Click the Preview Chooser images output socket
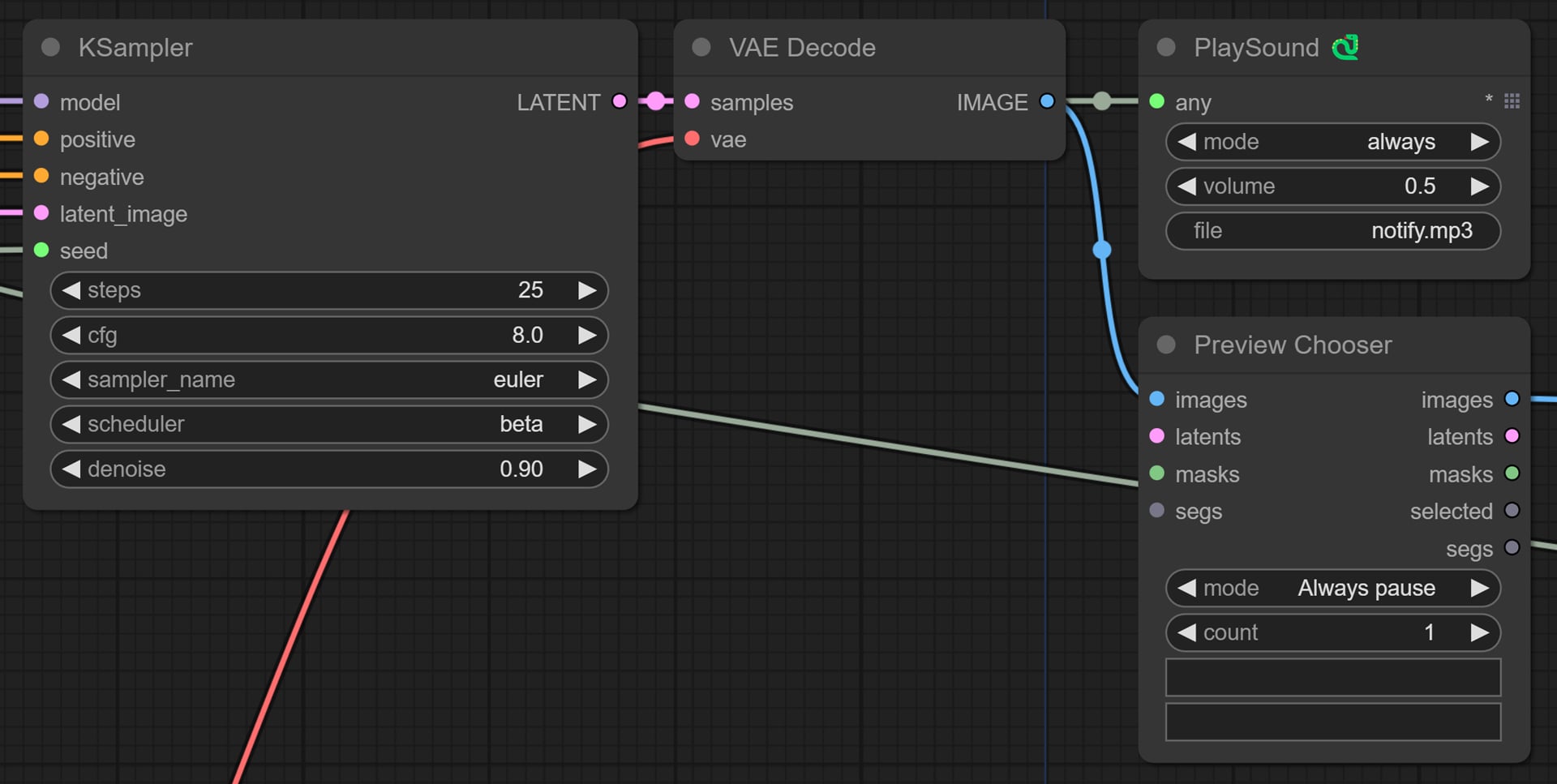This screenshot has width=1557, height=784. pyautogui.click(x=1512, y=399)
